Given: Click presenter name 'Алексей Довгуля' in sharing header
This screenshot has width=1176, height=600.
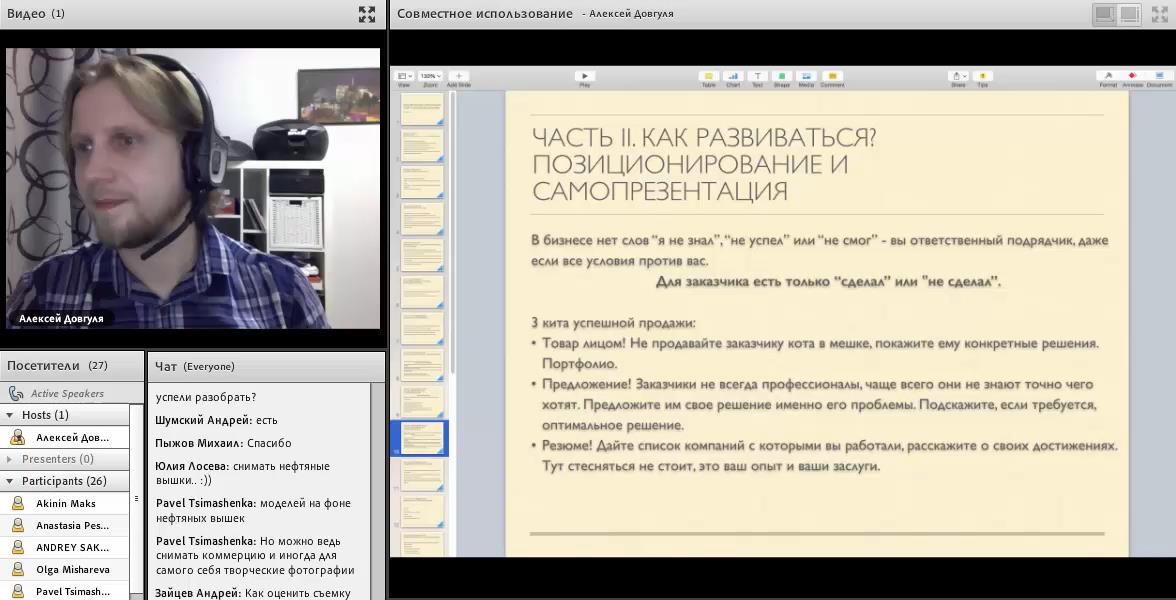Looking at the screenshot, I should [x=631, y=14].
